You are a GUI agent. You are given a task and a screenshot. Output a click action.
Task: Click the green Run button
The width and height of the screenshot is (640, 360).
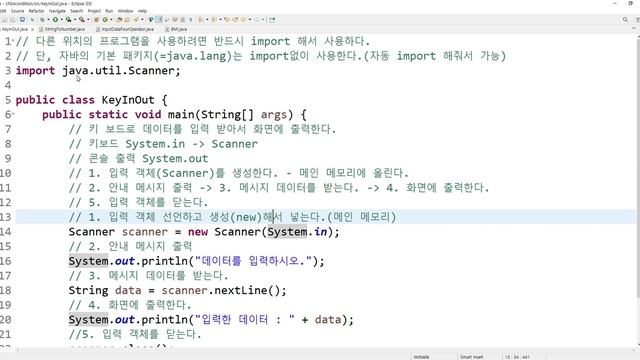pyautogui.click(x=55, y=20)
